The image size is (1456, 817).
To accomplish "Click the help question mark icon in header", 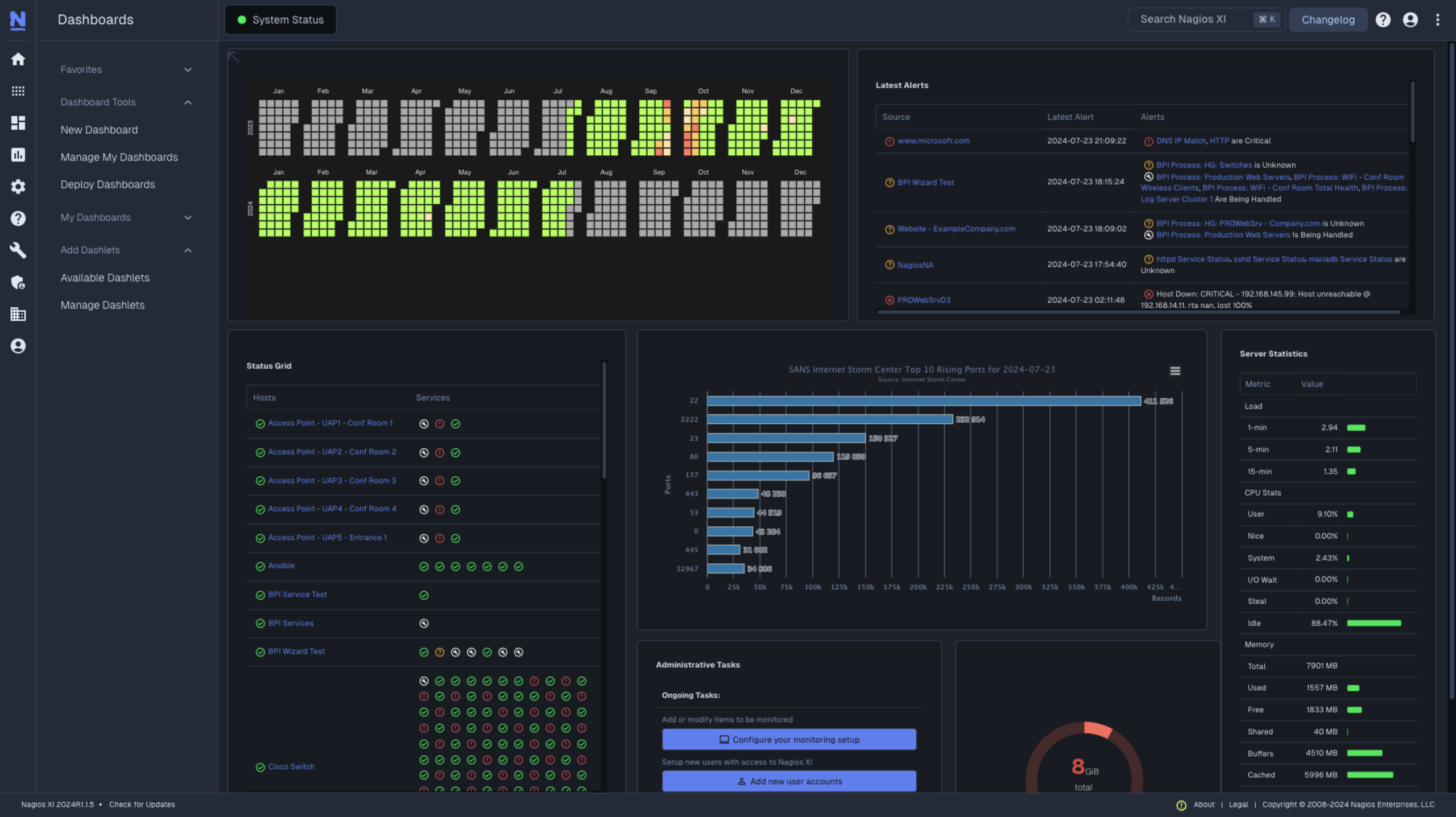I will [1384, 19].
